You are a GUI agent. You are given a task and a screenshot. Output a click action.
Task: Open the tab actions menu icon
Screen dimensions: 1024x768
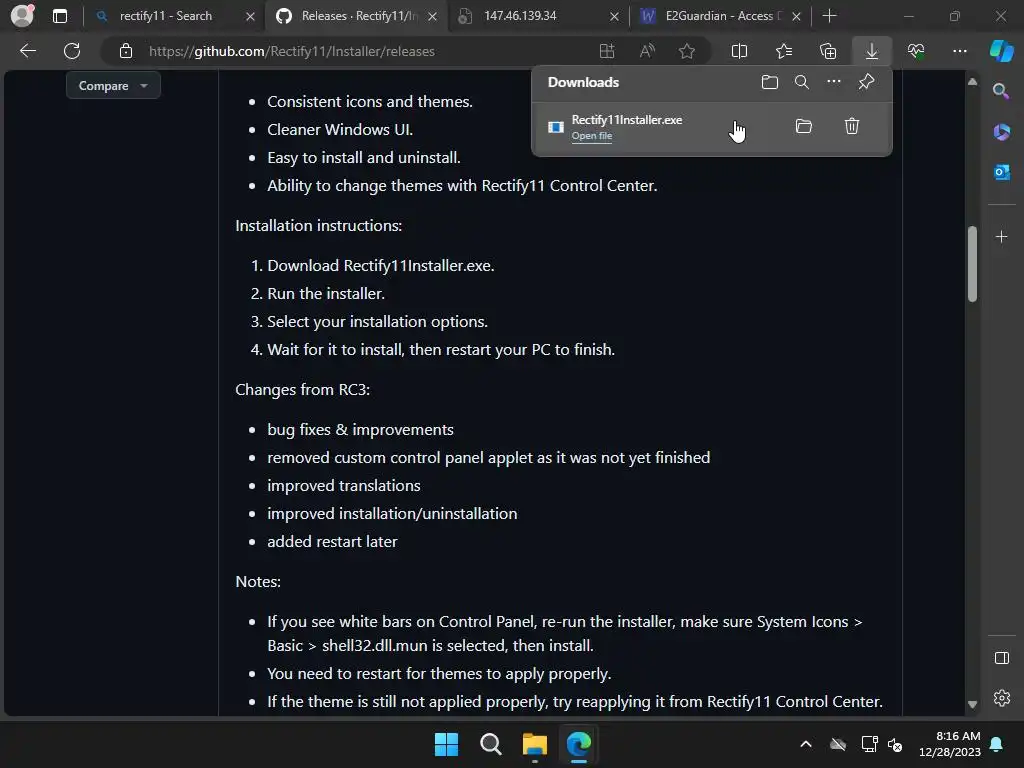[59, 16]
